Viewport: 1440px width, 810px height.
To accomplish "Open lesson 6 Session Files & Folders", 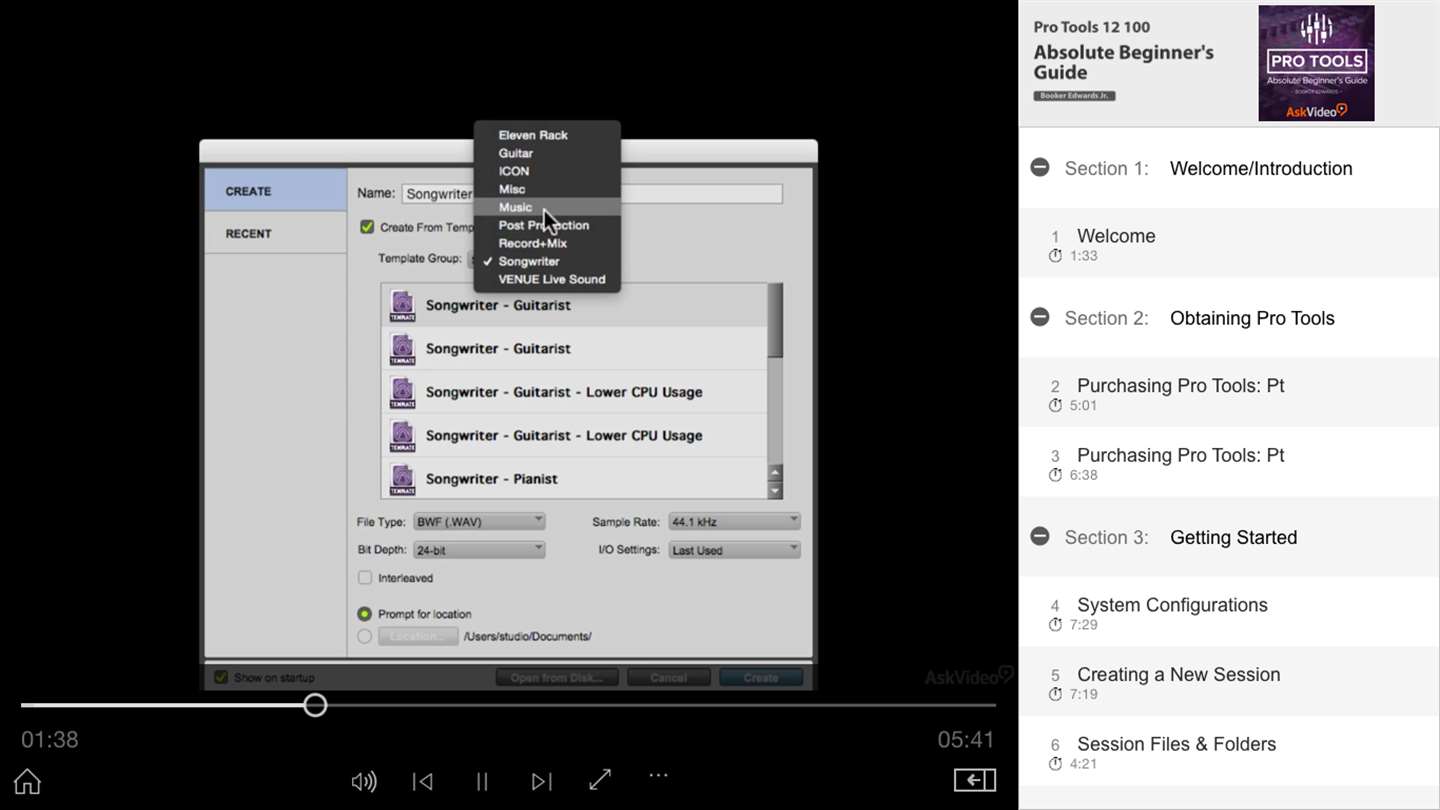I will pos(1229,752).
